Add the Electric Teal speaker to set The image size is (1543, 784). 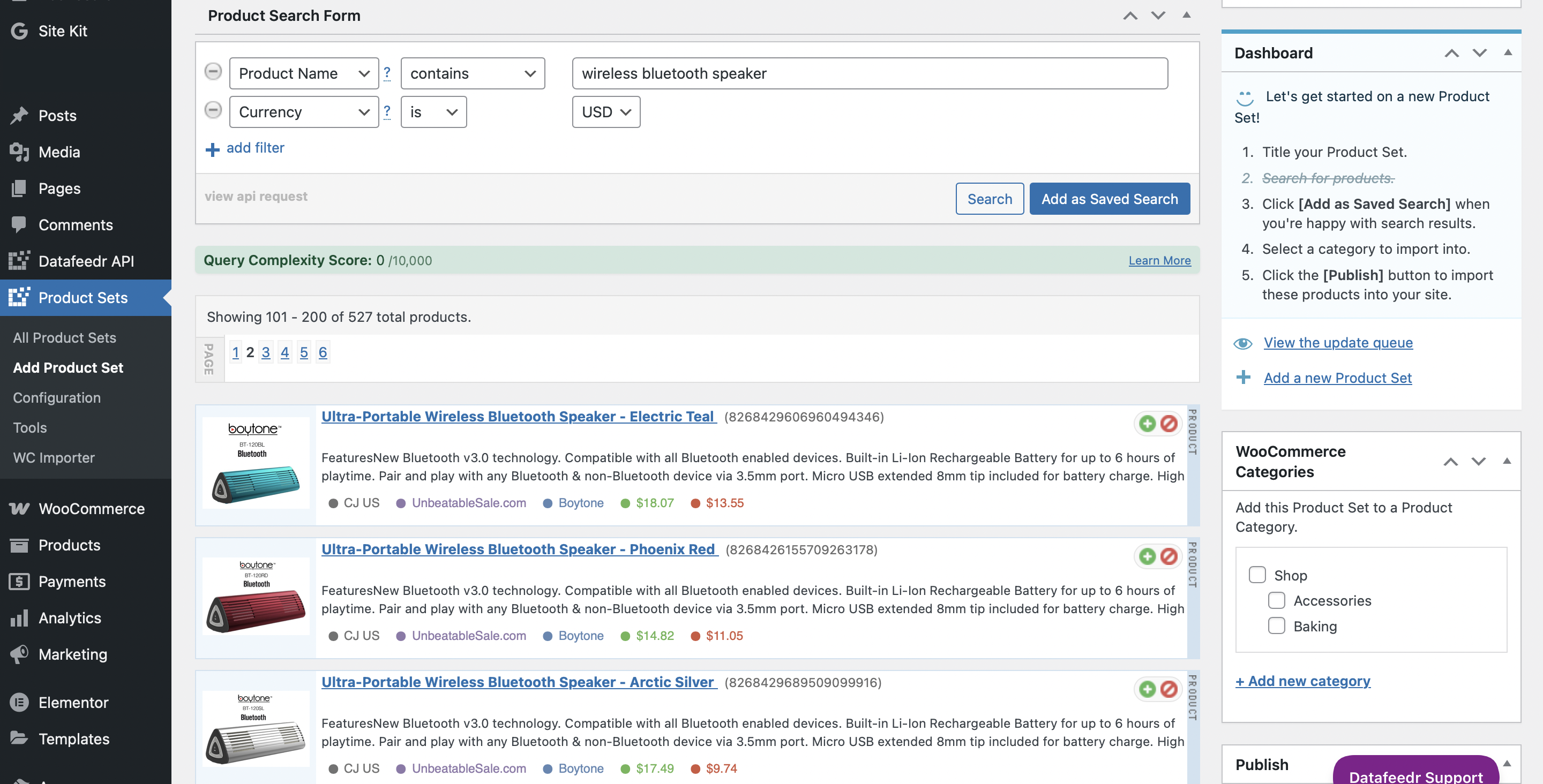[x=1147, y=424]
